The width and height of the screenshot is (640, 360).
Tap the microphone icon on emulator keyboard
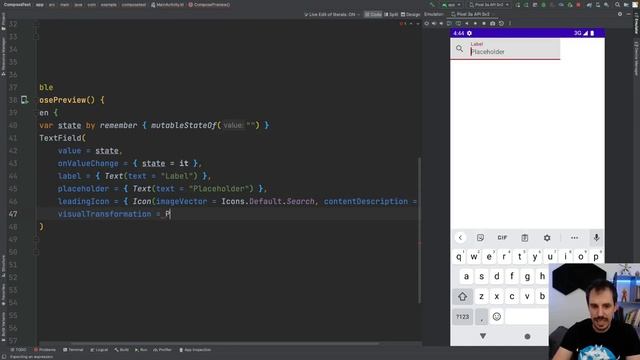click(596, 238)
